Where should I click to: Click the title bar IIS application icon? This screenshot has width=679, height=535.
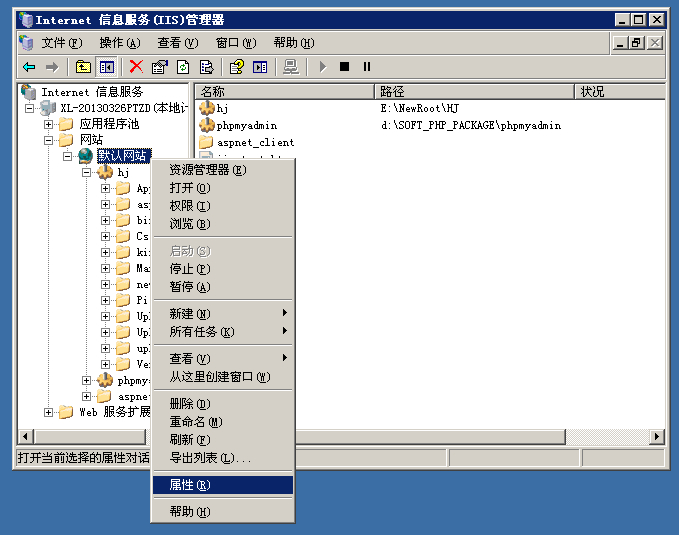26,20
